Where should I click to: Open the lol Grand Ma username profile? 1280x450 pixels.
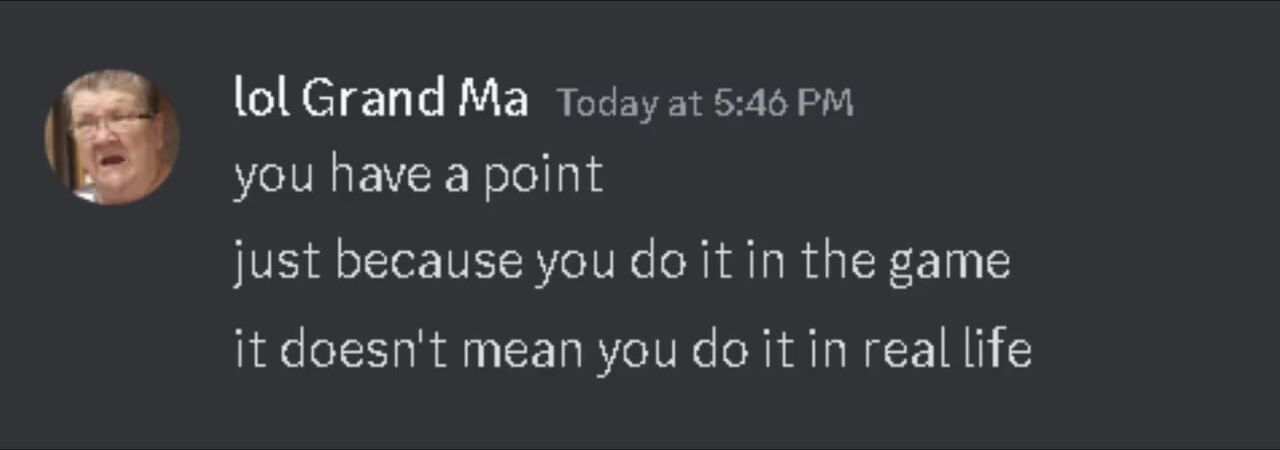click(x=380, y=99)
